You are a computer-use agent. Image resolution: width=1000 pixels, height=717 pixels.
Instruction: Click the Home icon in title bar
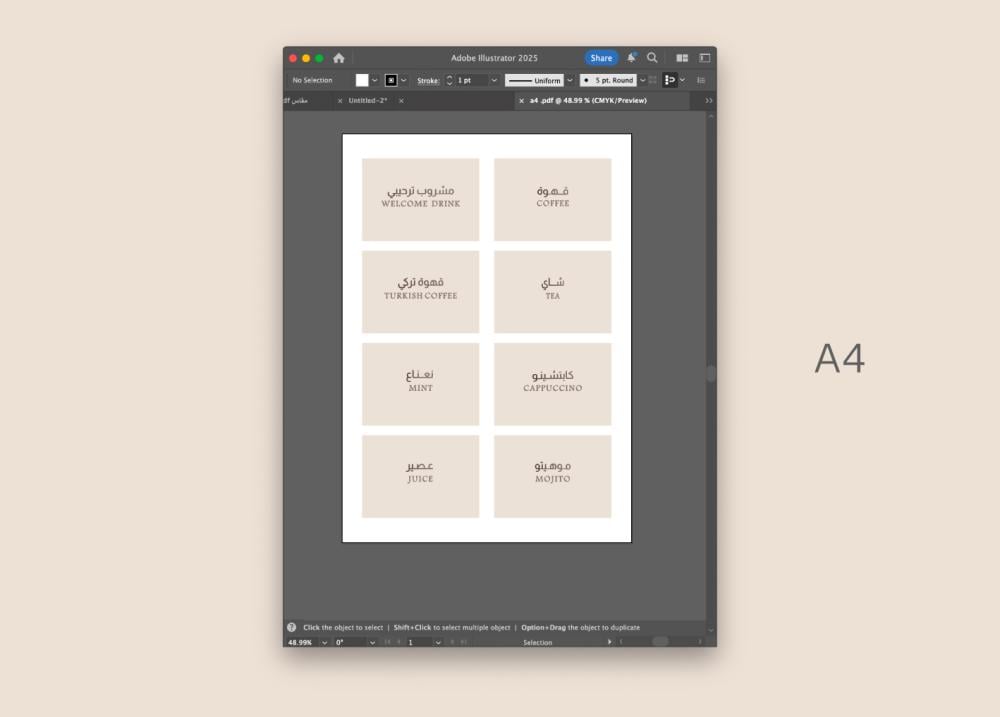[339, 58]
